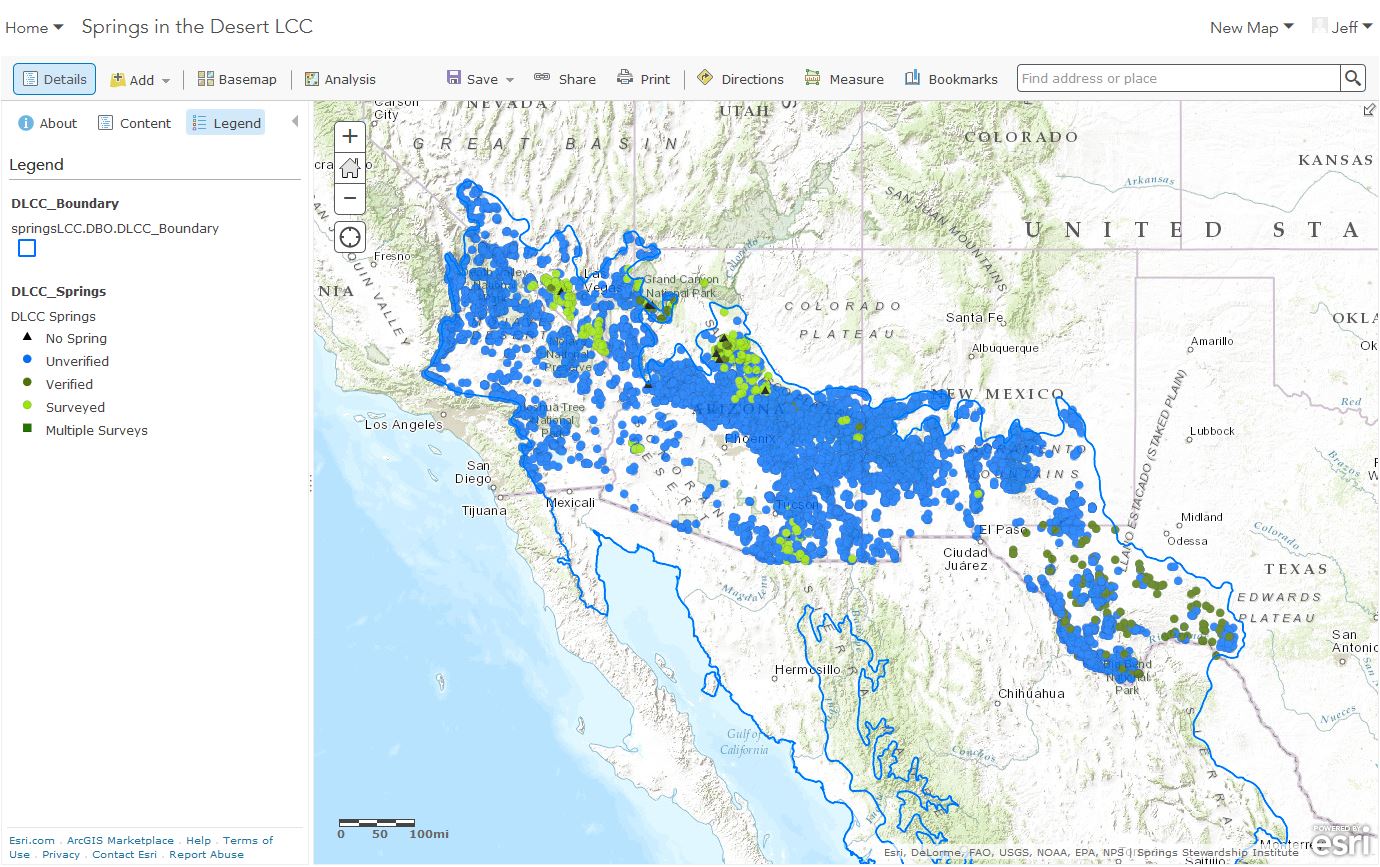Viewport: 1380px width, 867px height.
Task: Open the New Map dropdown
Action: (1251, 28)
